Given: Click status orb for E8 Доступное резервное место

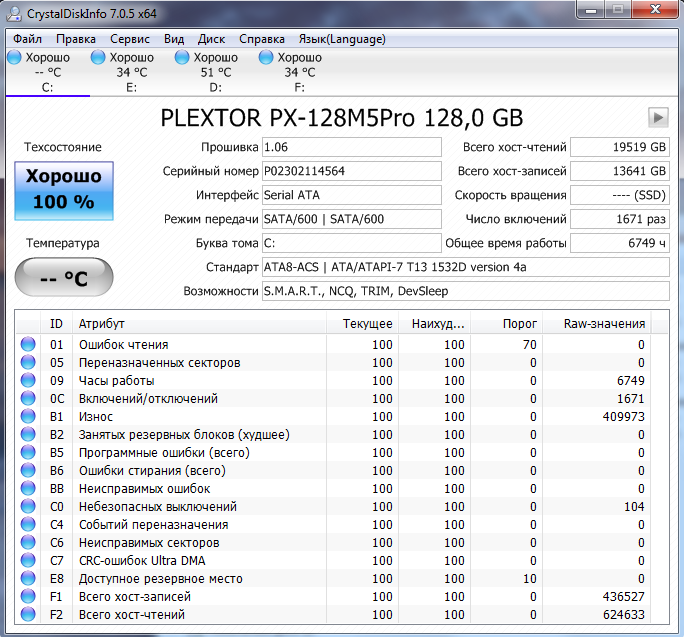Looking at the screenshot, I should click(x=28, y=578).
